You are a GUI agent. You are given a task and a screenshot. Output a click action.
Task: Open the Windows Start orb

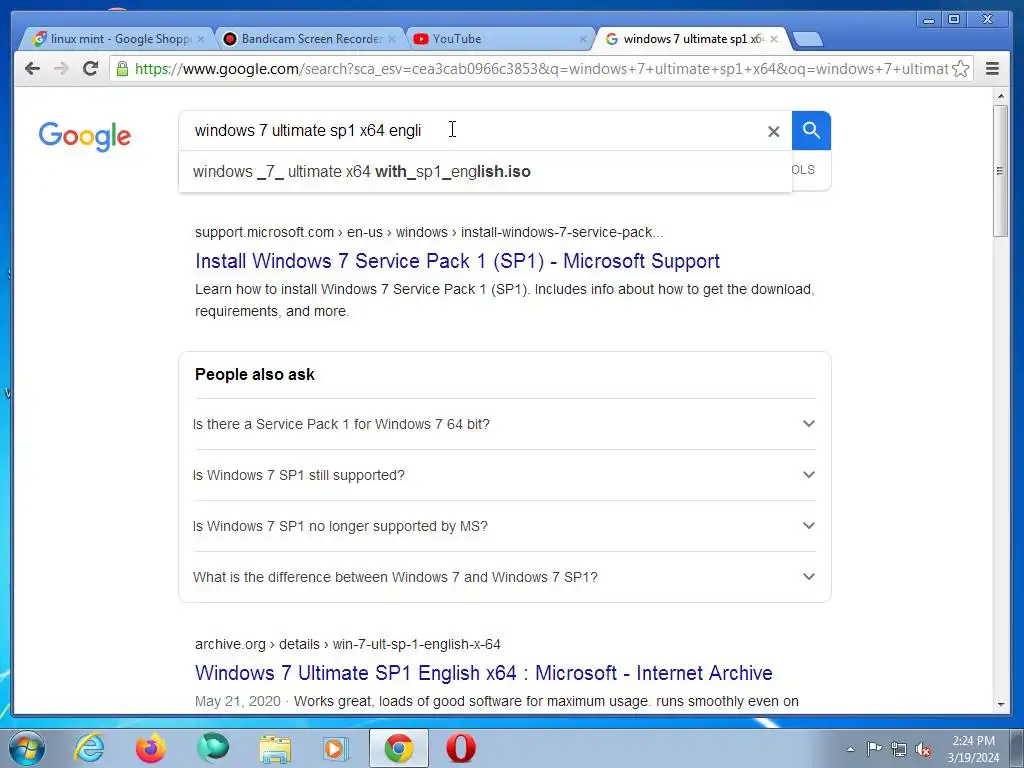pos(27,748)
